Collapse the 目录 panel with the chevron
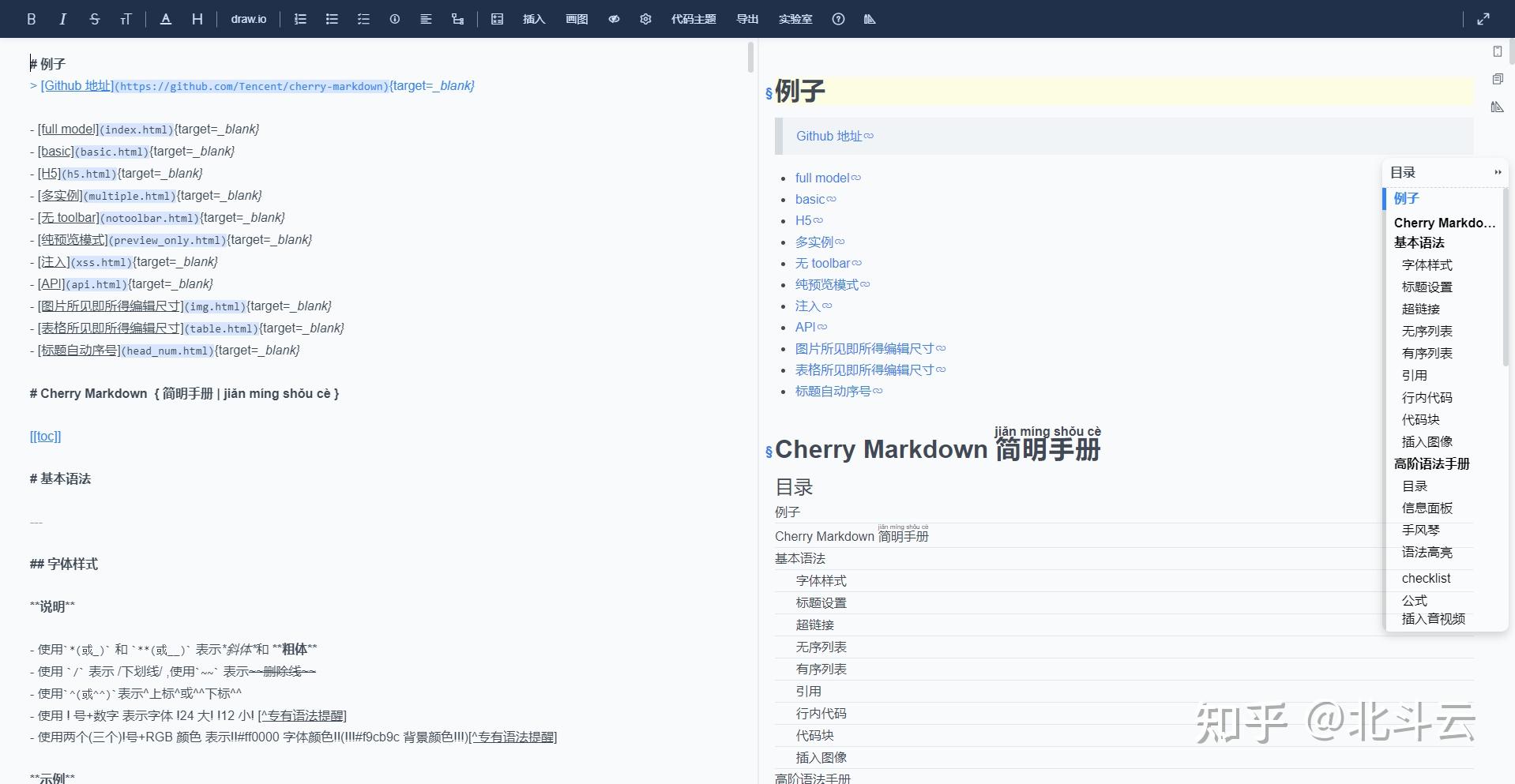Viewport: 1515px width, 784px height. 1498,172
